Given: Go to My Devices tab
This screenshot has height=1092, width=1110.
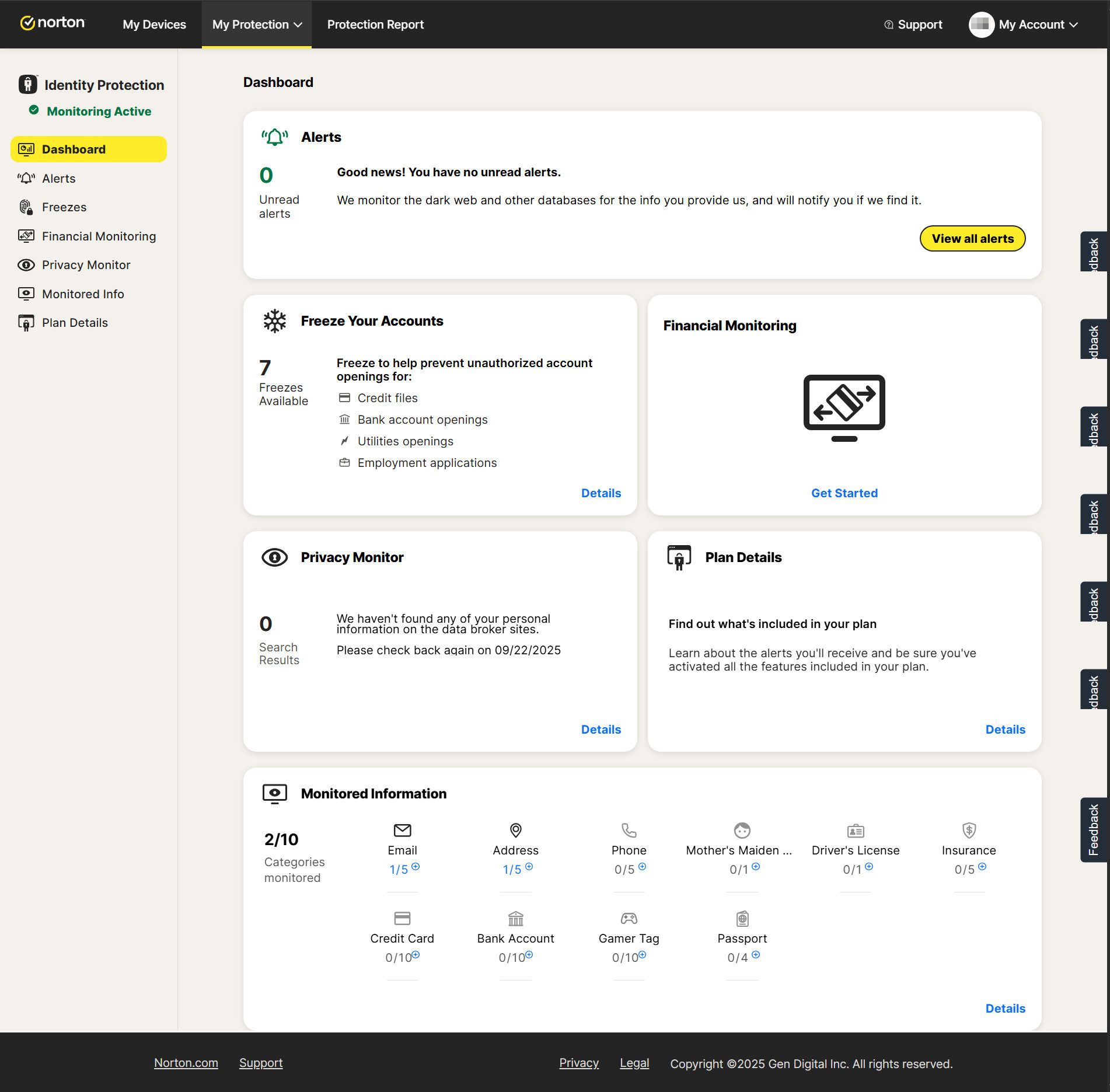Looking at the screenshot, I should point(154,25).
